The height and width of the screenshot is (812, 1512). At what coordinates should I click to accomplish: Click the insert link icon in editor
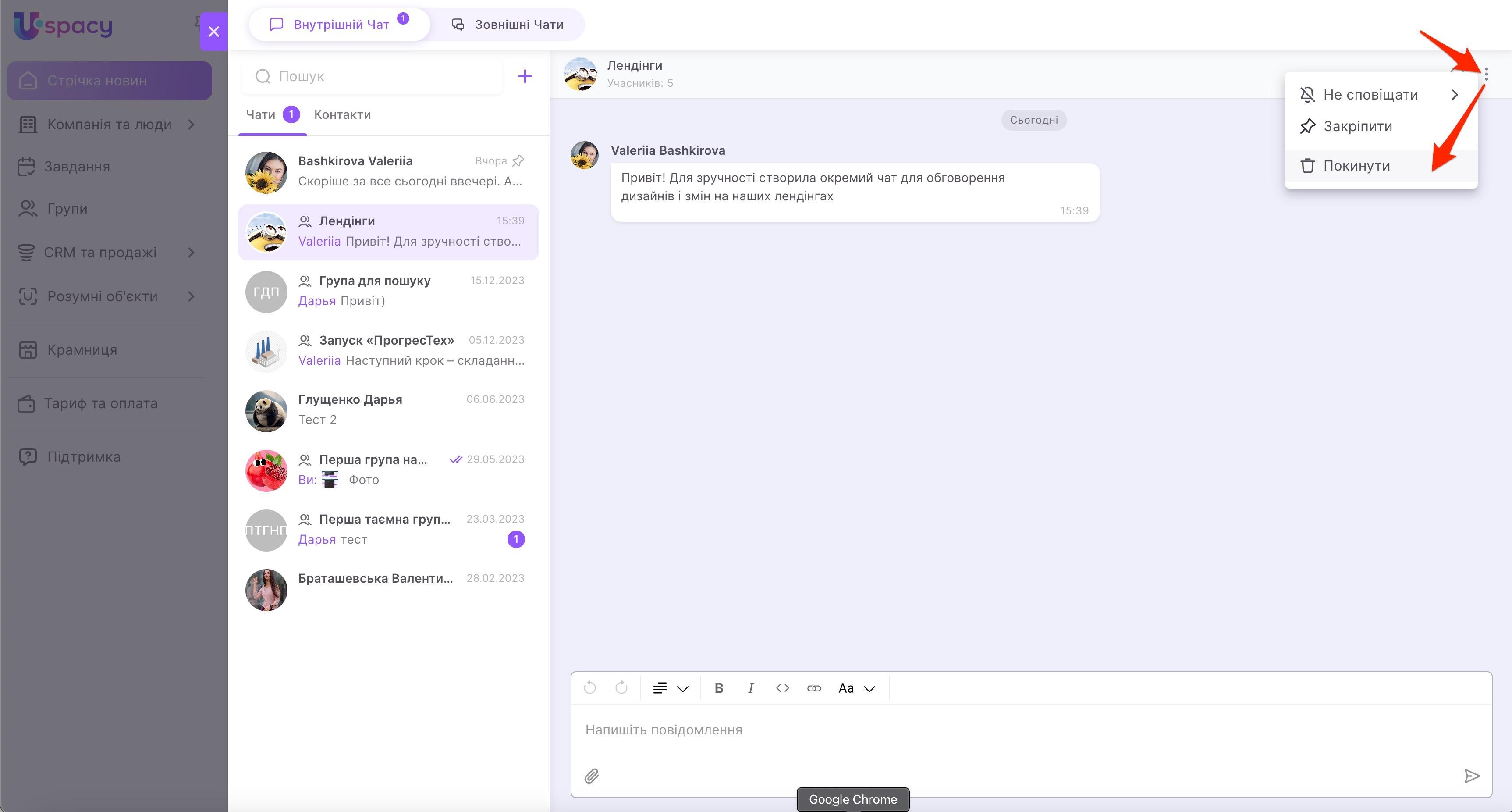pos(813,688)
